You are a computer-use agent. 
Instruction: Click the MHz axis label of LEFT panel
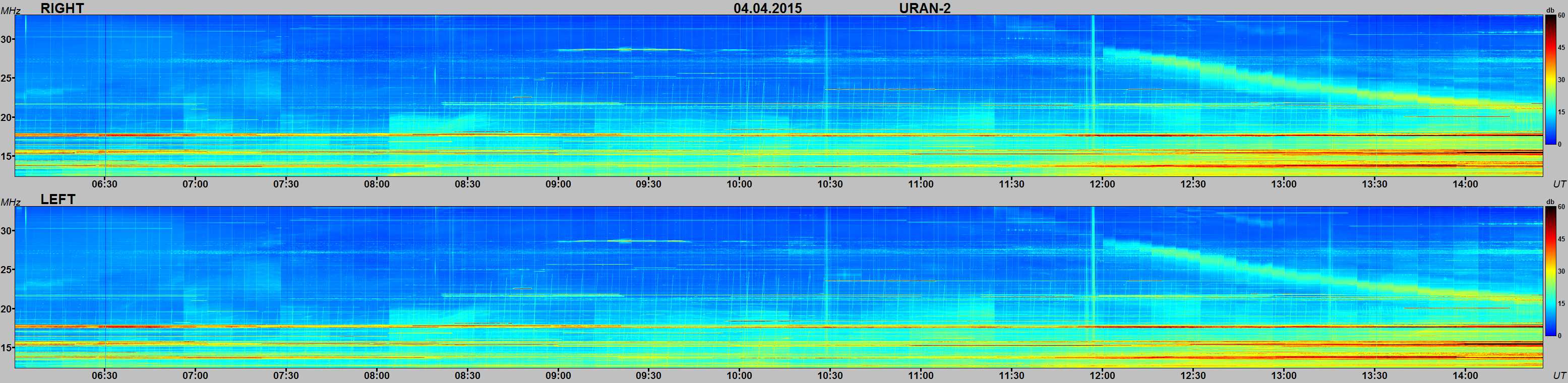click(11, 203)
